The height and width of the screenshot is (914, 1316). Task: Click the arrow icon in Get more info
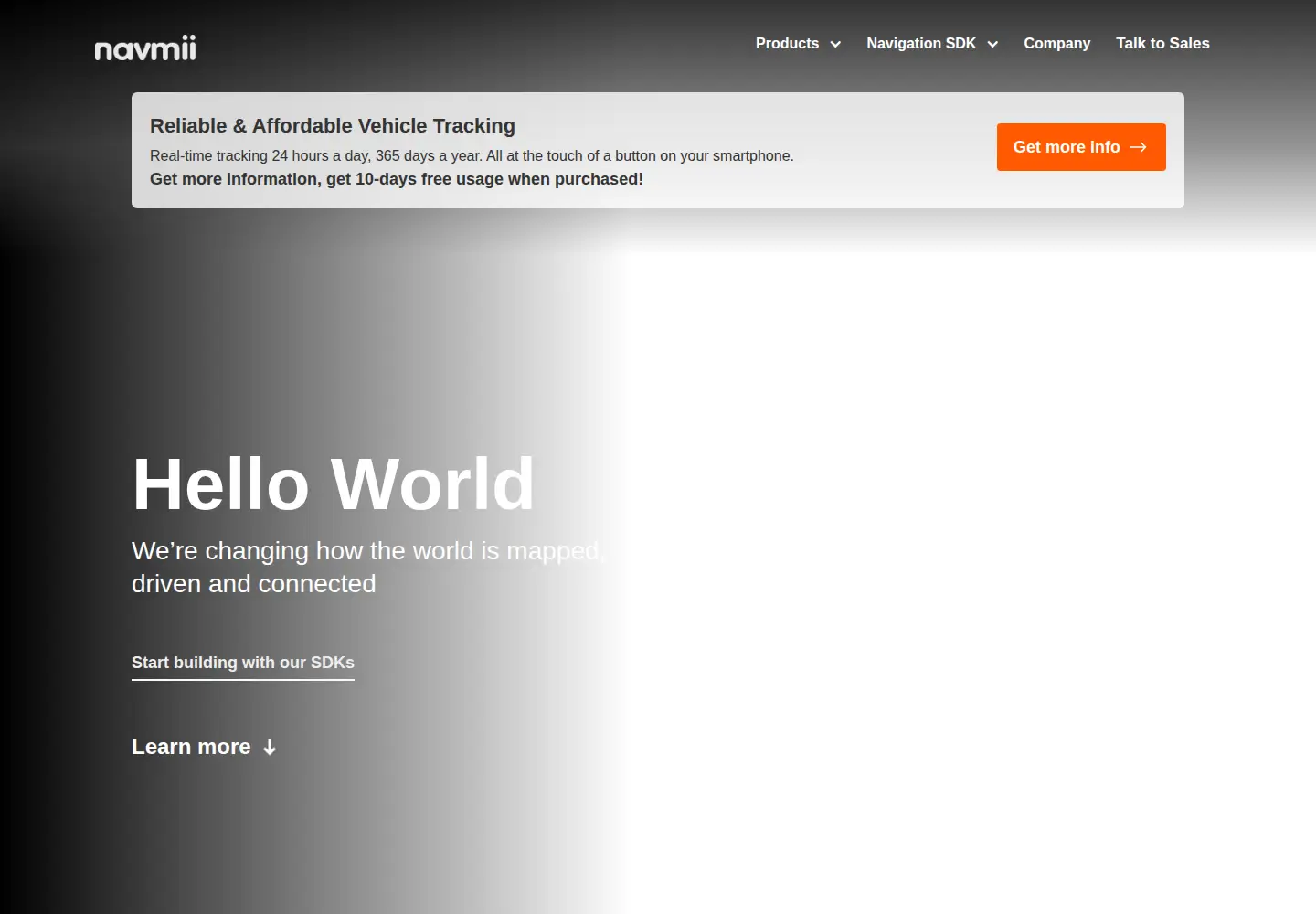pos(1138,147)
